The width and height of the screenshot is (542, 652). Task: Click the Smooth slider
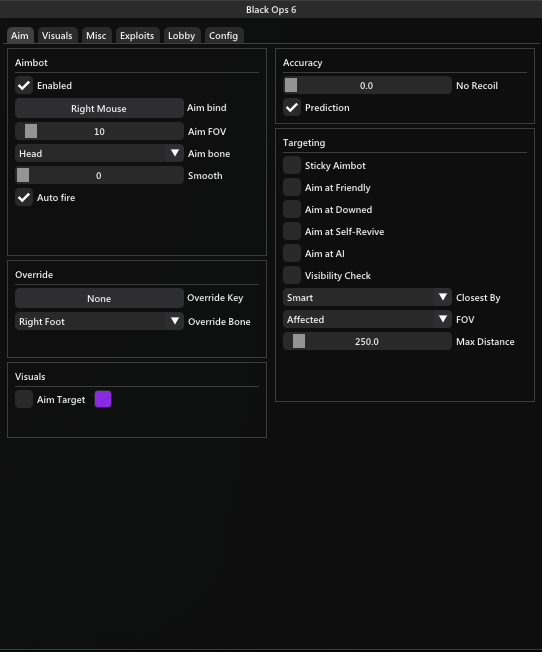(99, 175)
